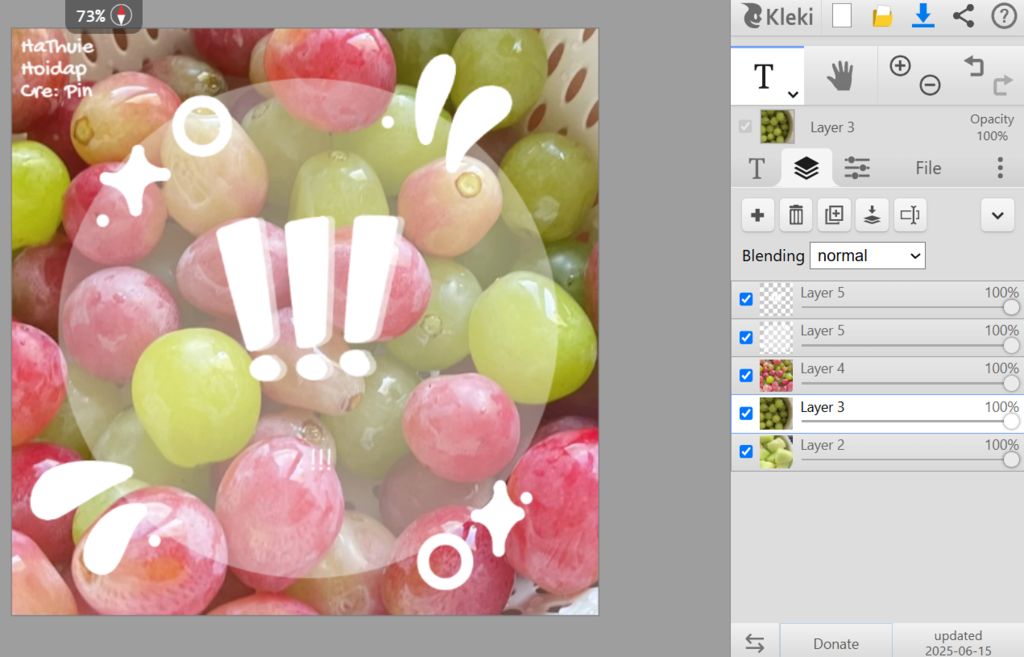Create a new blank image
Image resolution: width=1024 pixels, height=657 pixels.
tap(842, 15)
